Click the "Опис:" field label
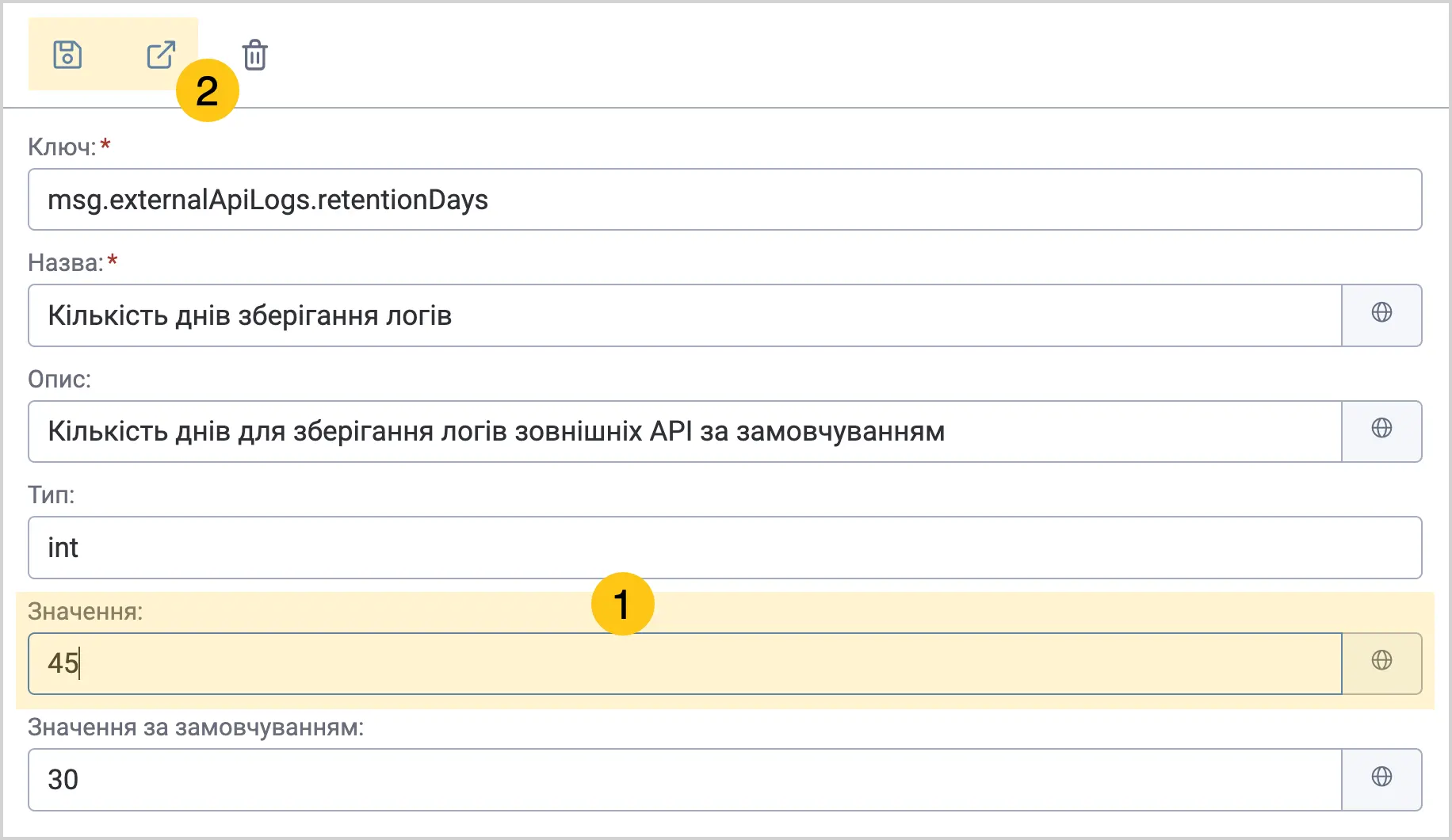Viewport: 1452px width, 840px height. click(x=59, y=380)
